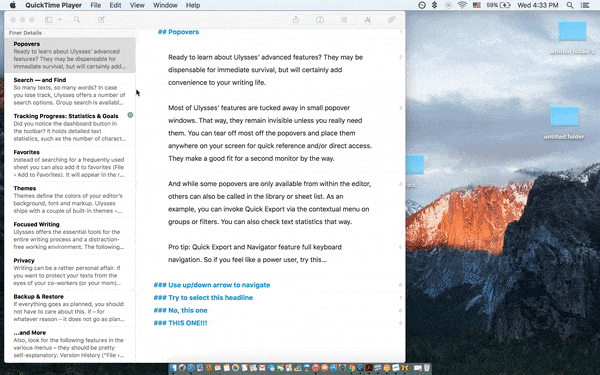The height and width of the screenshot is (375, 600).
Task: Open Spotlight search in menu bar
Action: click(570, 5)
